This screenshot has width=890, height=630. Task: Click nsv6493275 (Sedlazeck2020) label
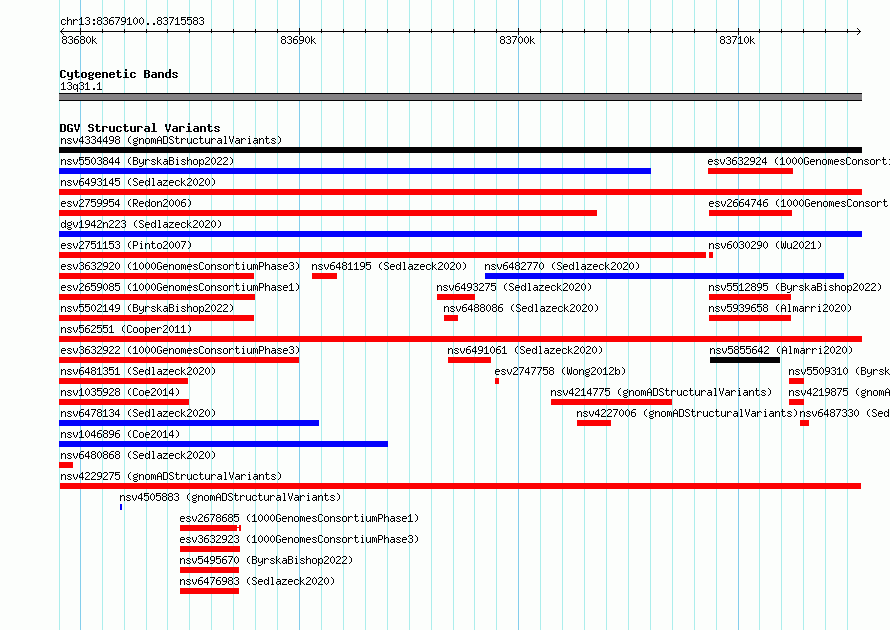[514, 287]
